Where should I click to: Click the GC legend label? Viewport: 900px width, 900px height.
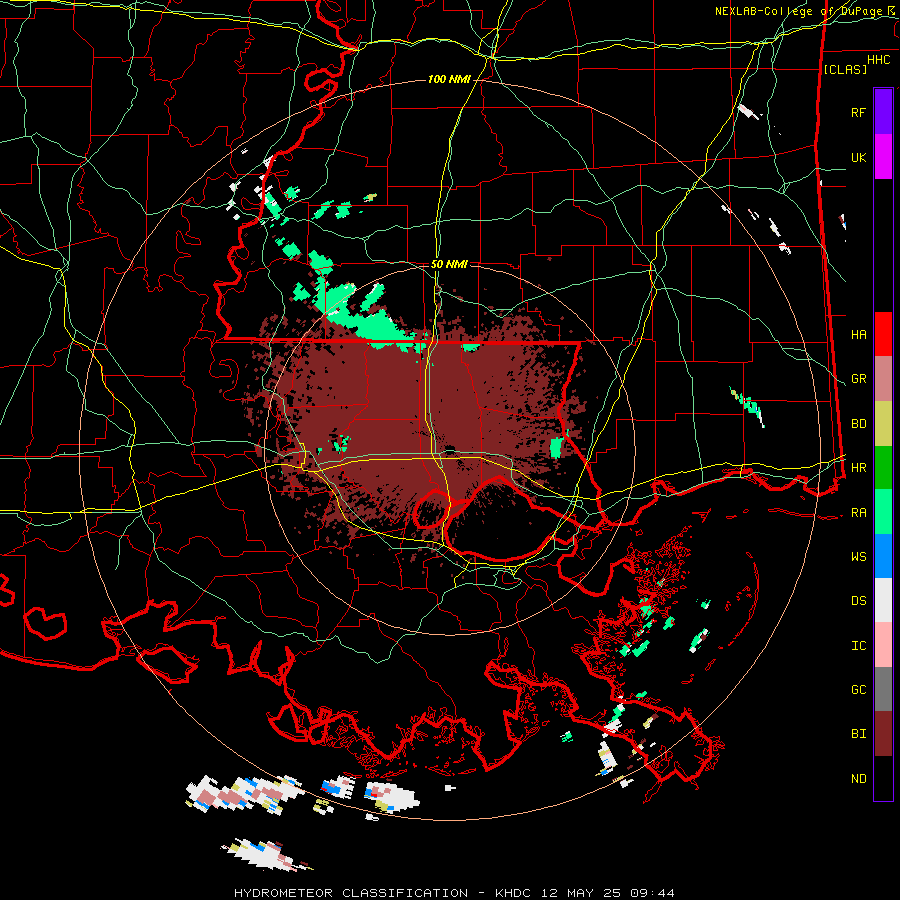[858, 690]
